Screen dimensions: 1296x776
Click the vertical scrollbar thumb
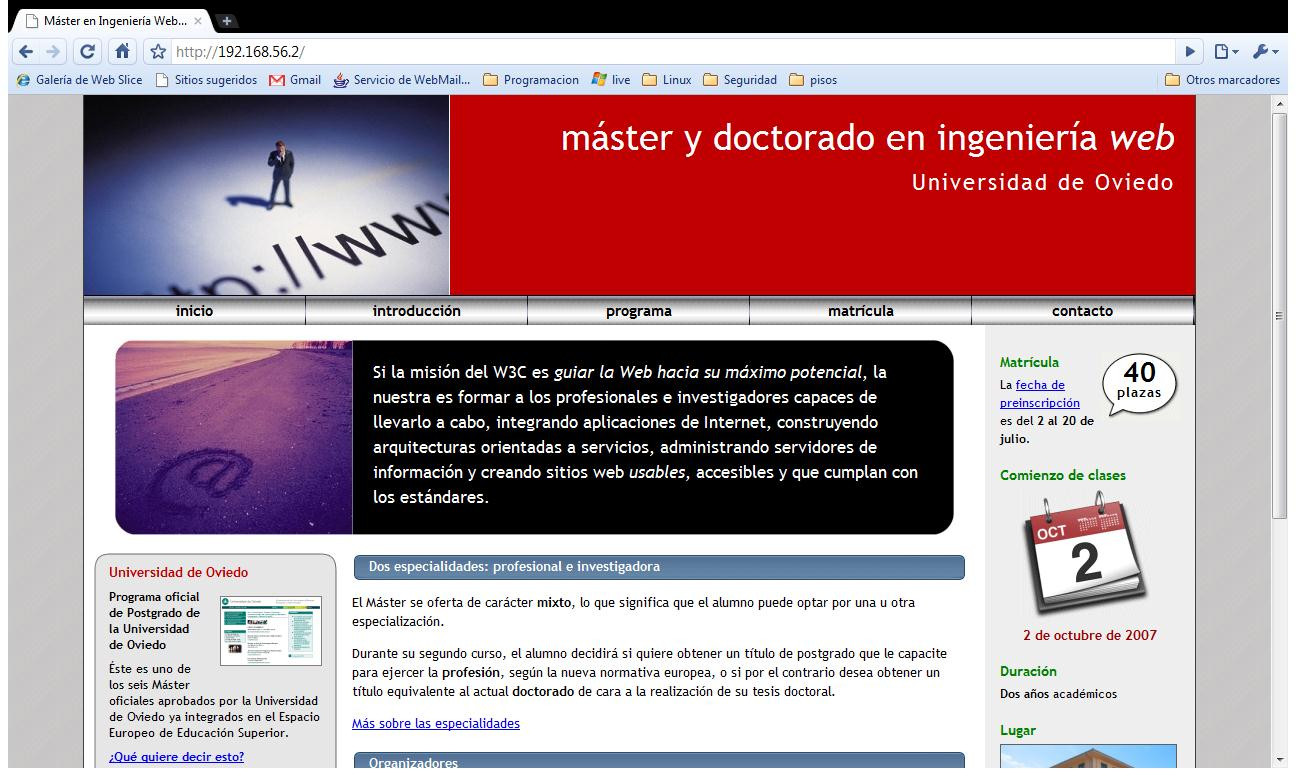pyautogui.click(x=1279, y=315)
